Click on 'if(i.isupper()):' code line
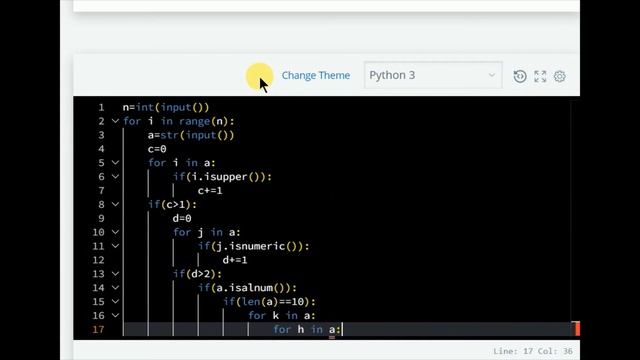 pyautogui.click(x=222, y=177)
